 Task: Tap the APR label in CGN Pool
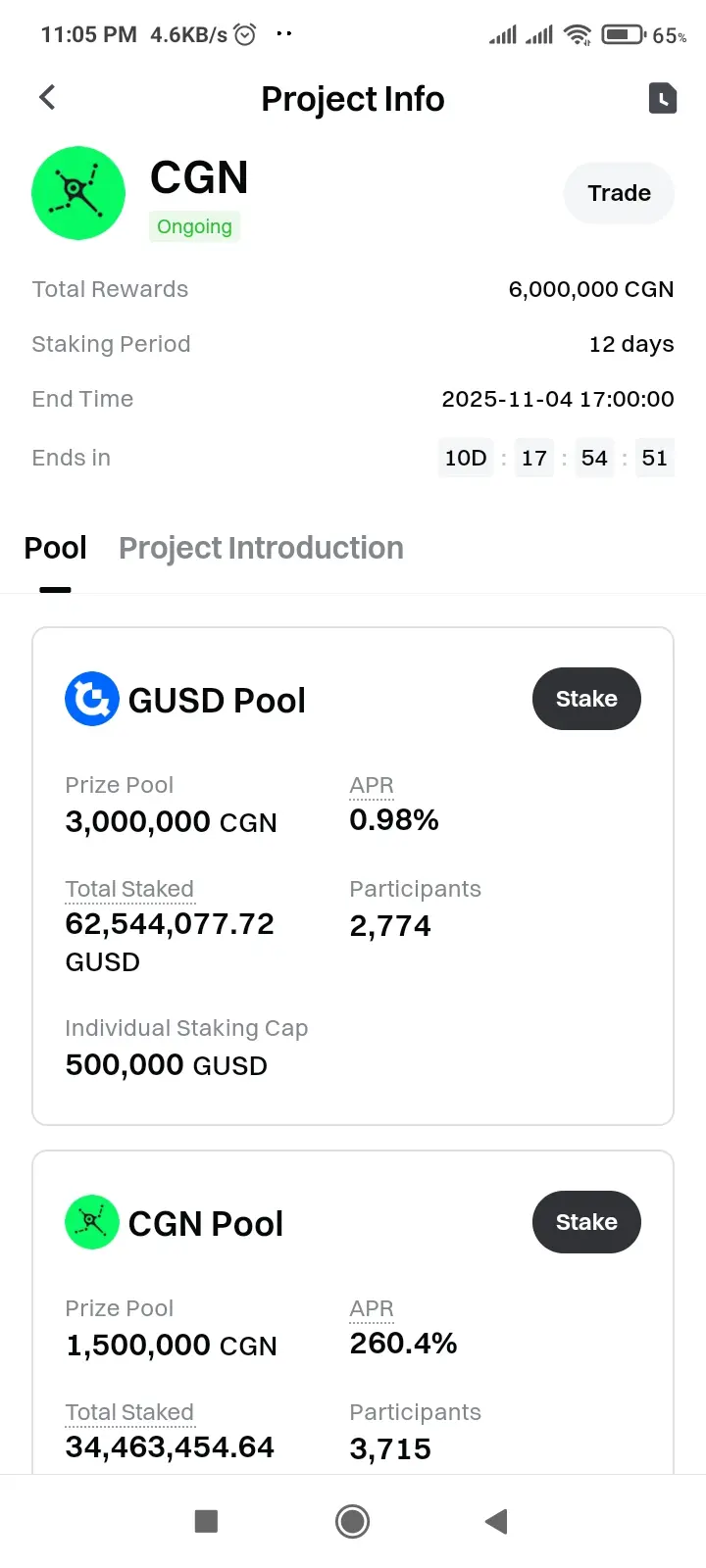(372, 1308)
